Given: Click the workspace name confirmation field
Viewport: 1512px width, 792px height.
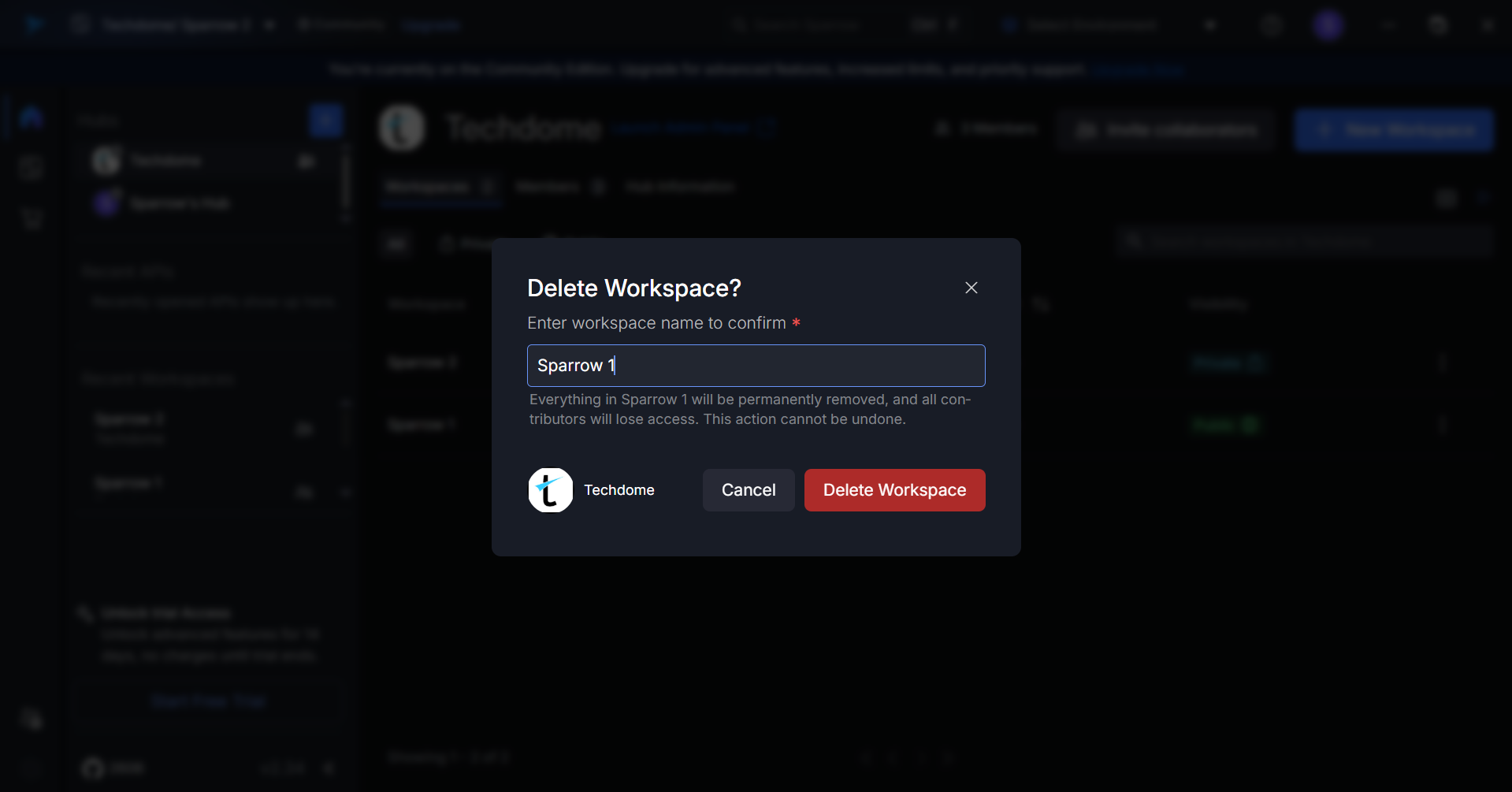Looking at the screenshot, I should 756,365.
